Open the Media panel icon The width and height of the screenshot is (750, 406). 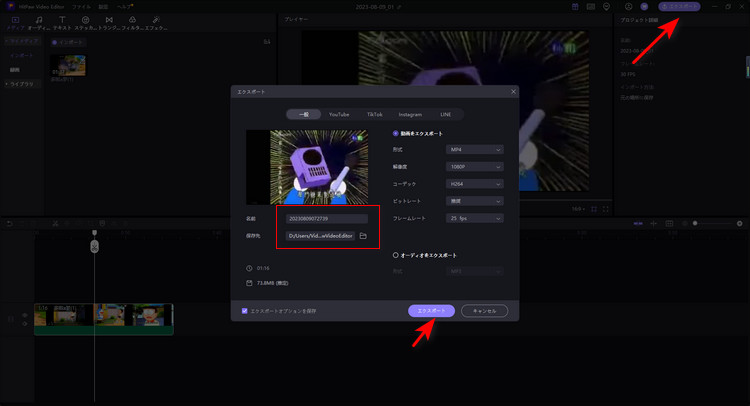click(x=15, y=21)
